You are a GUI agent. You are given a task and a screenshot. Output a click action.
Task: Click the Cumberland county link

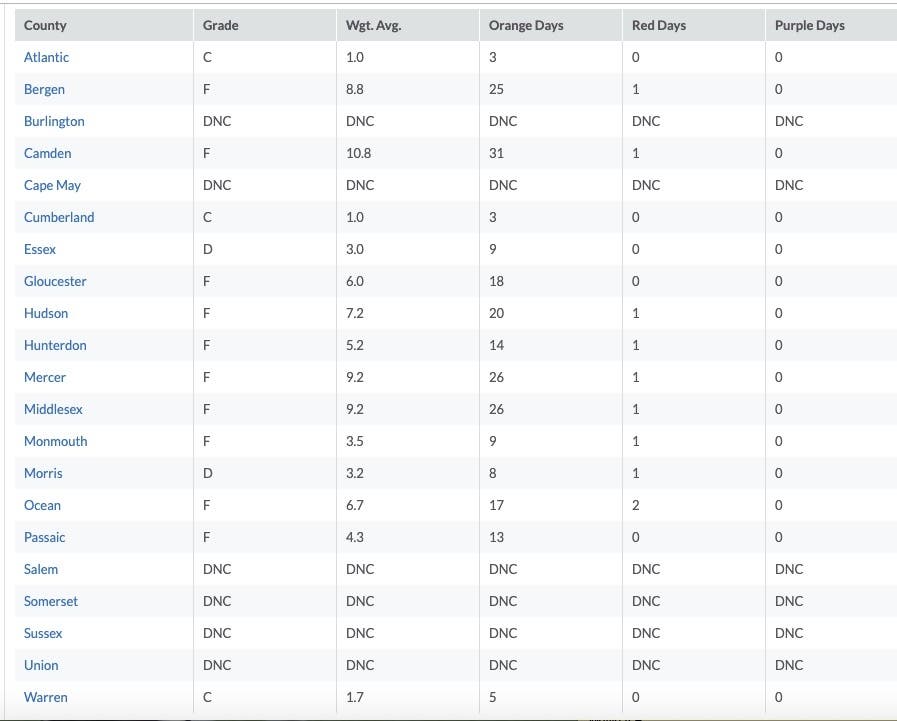59,217
